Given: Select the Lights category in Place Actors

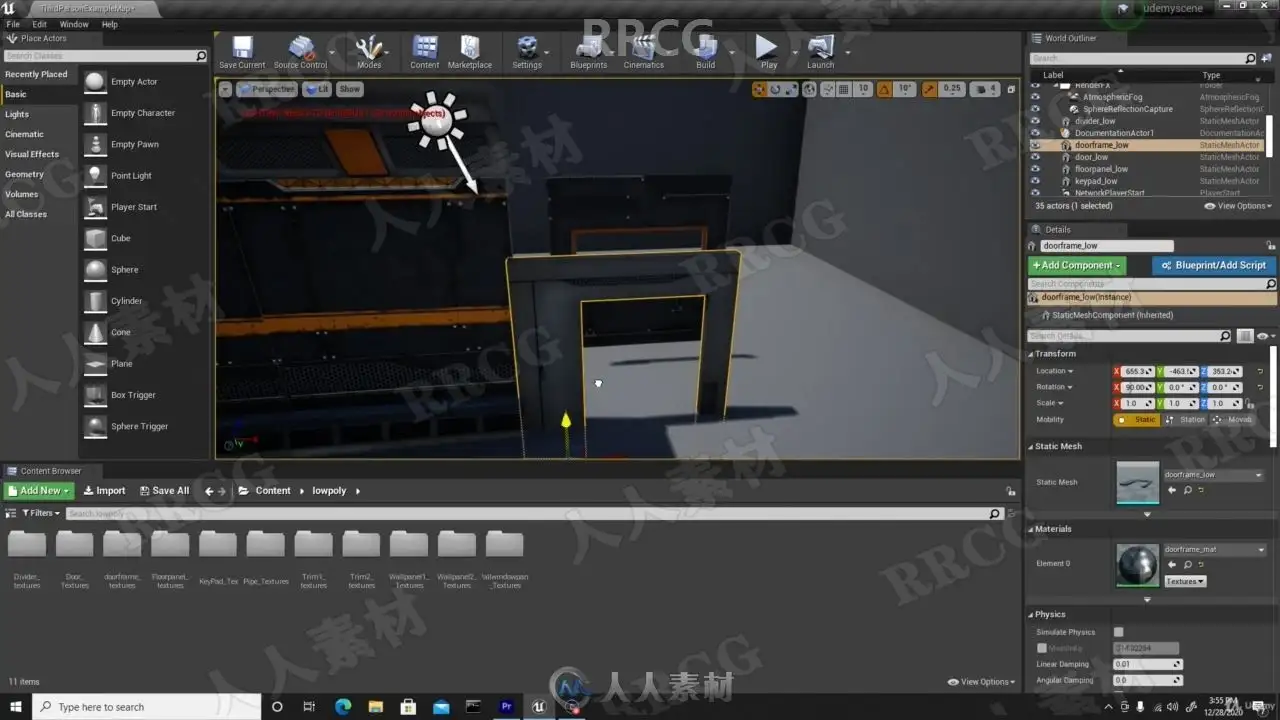Looking at the screenshot, I should [x=17, y=114].
